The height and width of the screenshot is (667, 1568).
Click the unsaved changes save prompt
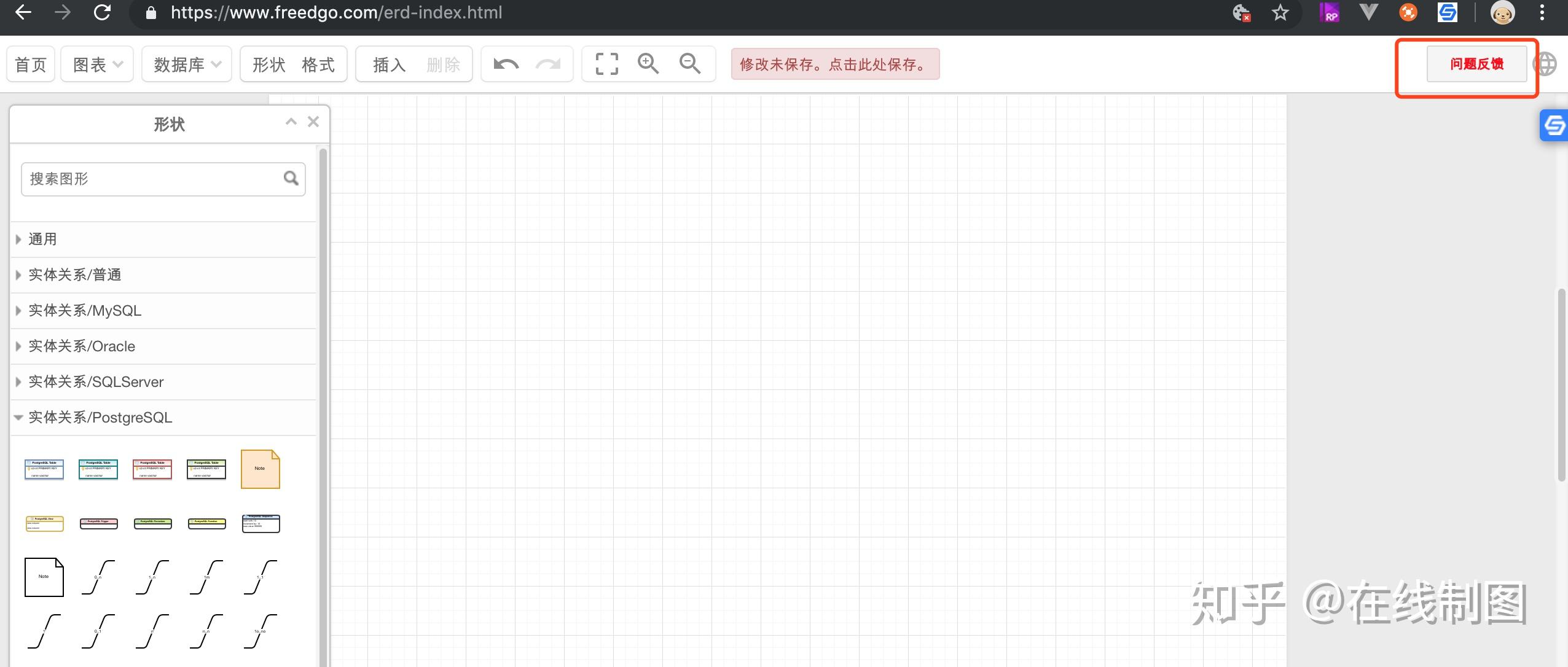(834, 63)
